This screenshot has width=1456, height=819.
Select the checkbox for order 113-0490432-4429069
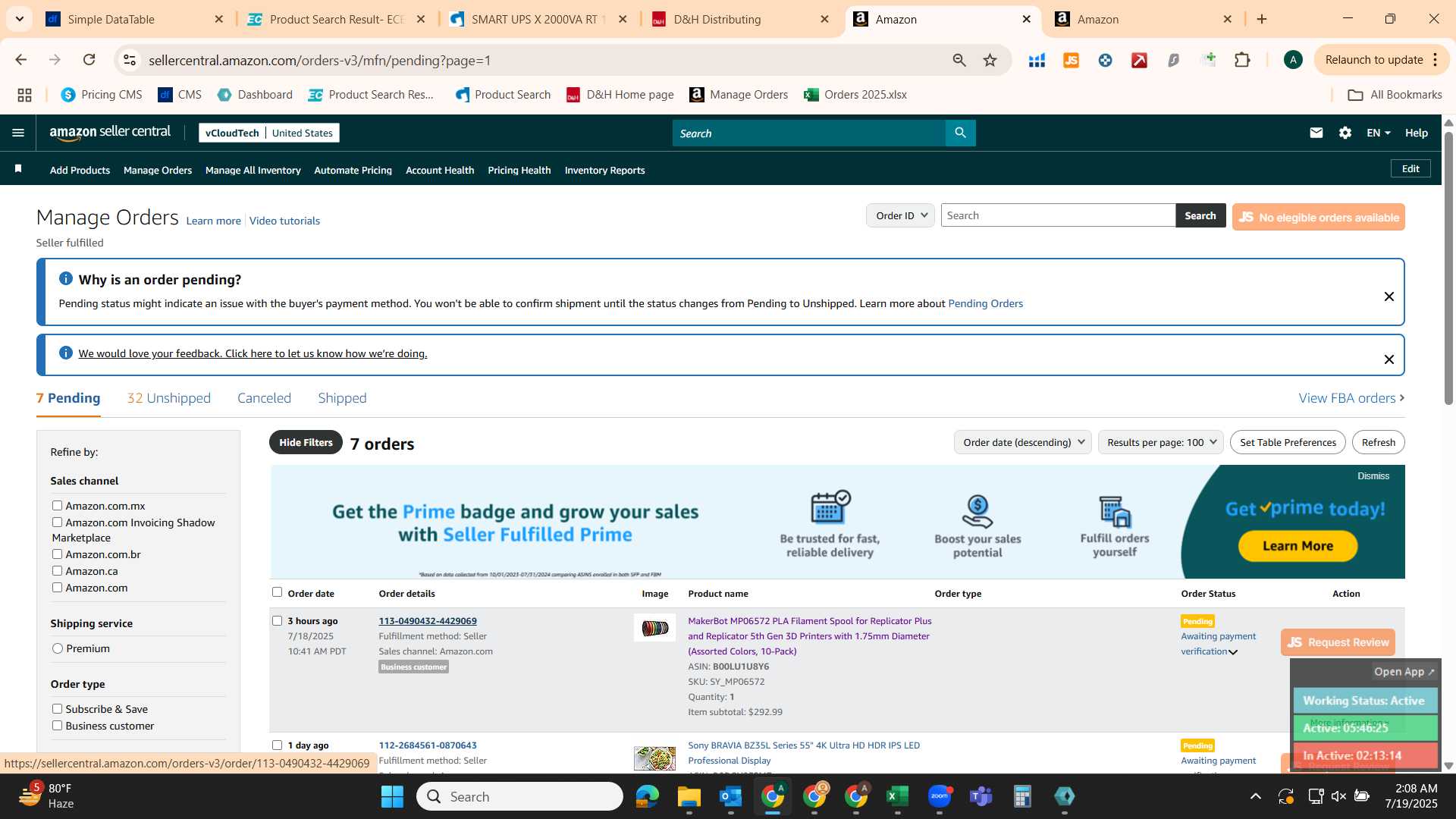point(277,620)
